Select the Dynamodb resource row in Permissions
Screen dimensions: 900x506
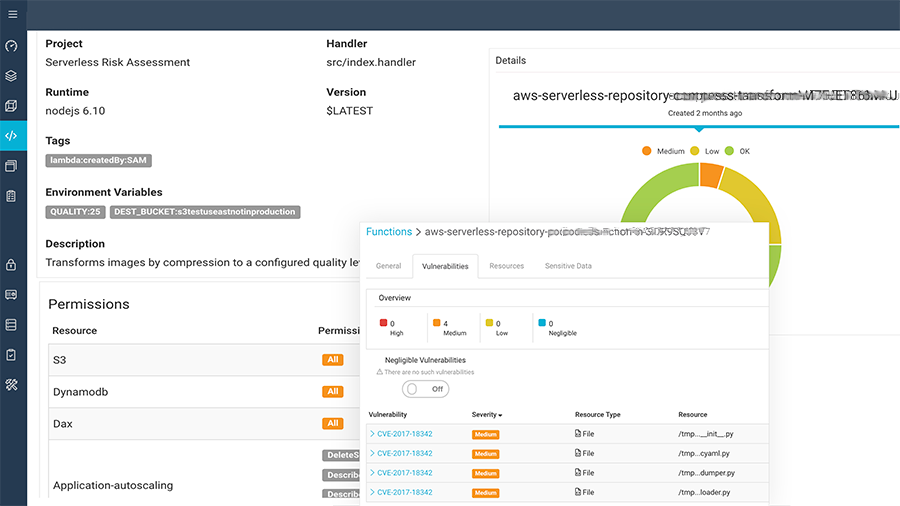tap(204, 392)
